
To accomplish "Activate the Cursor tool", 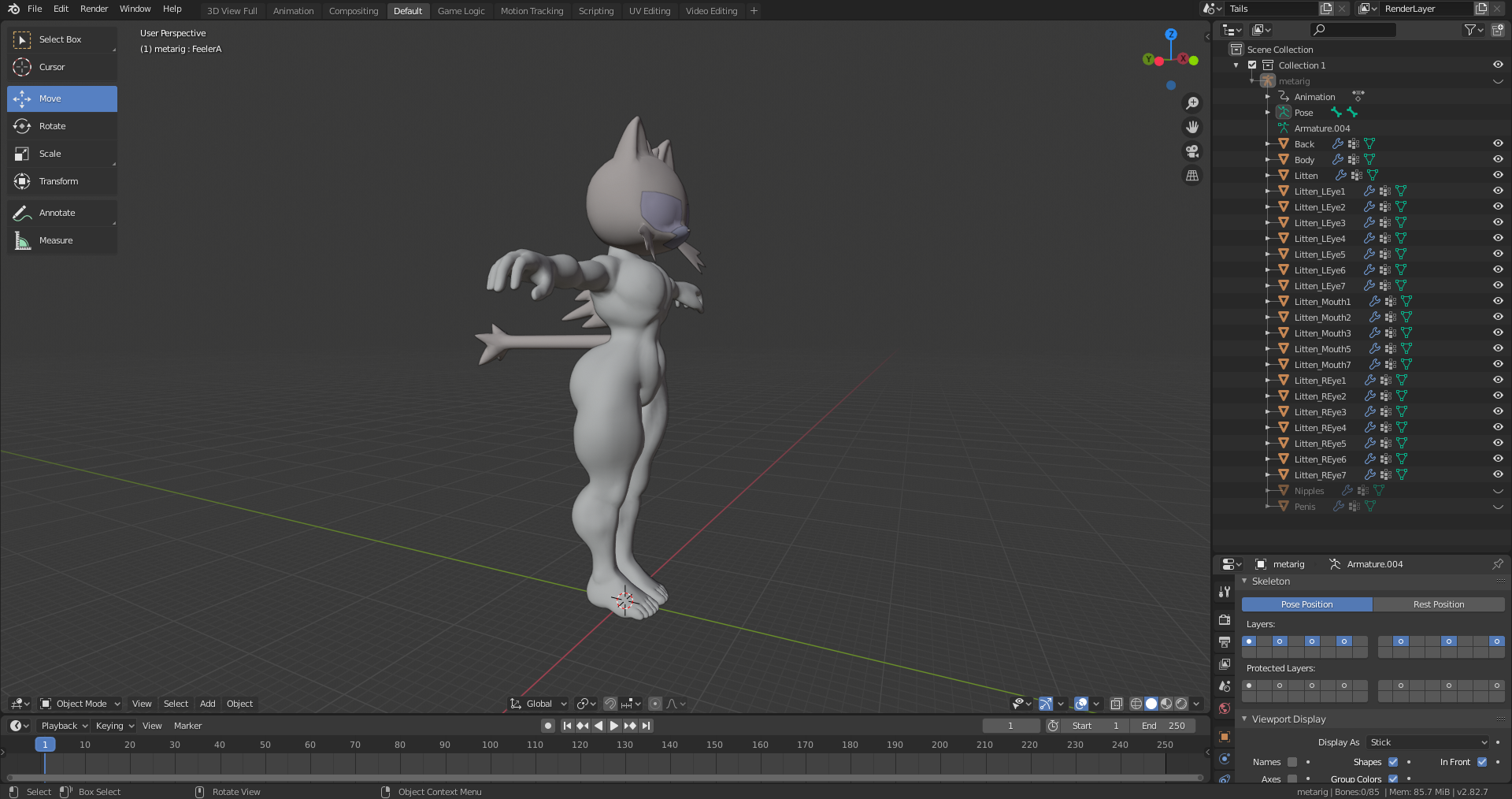I will 62,67.
